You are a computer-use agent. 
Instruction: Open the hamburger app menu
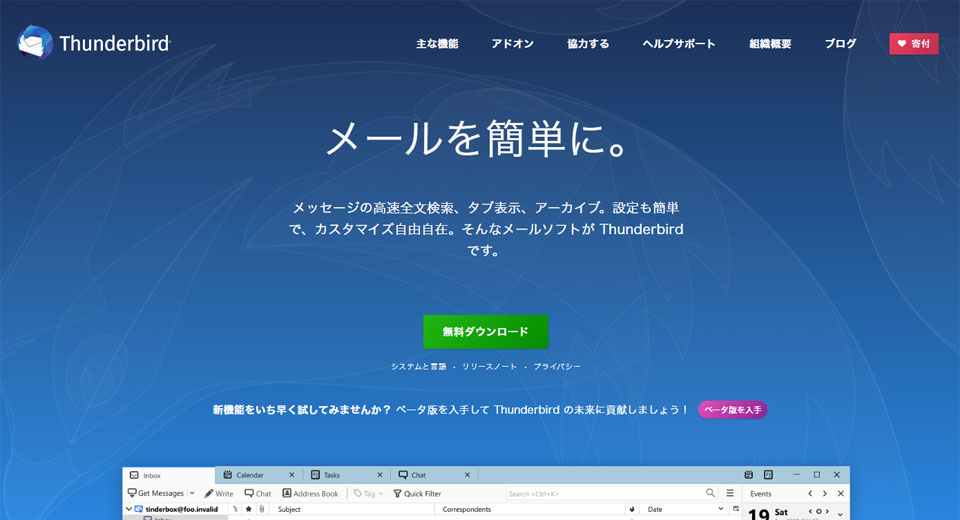point(730,493)
